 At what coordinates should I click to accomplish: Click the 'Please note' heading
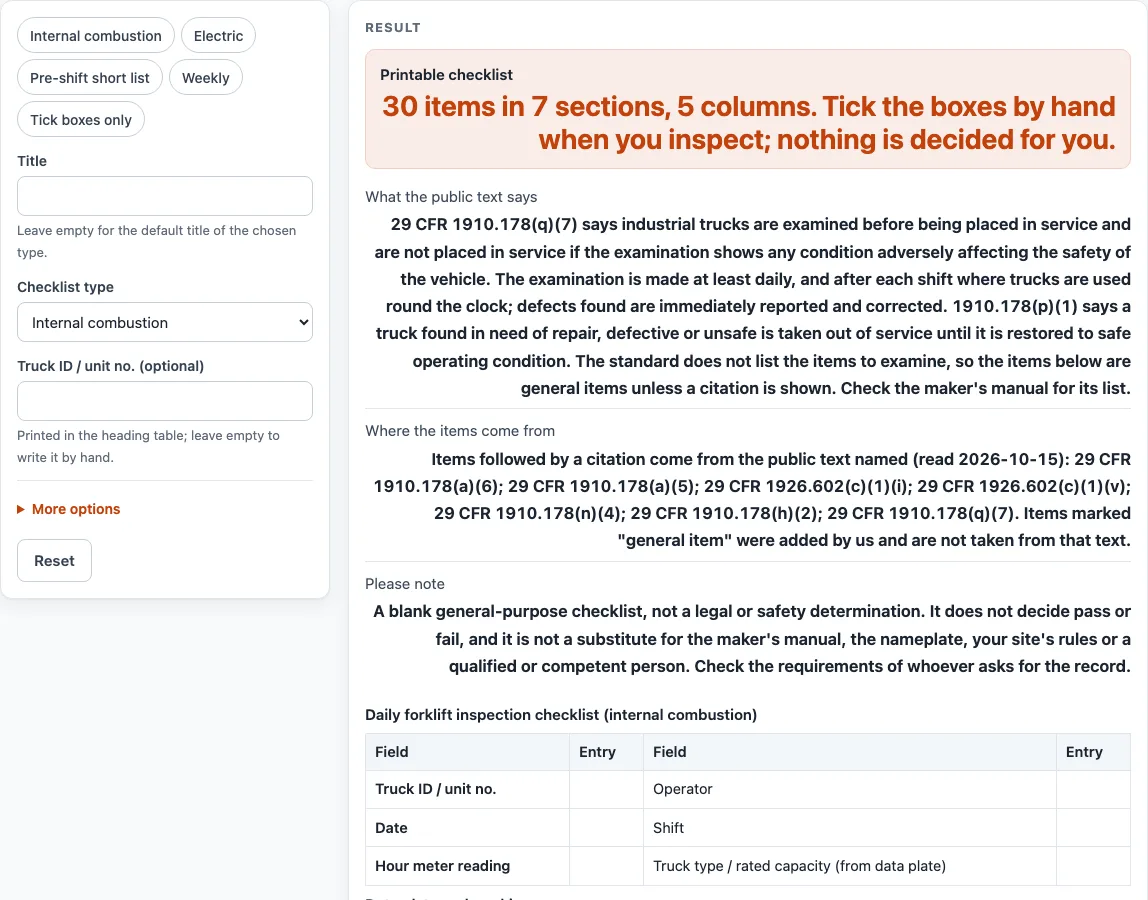pyautogui.click(x=405, y=584)
